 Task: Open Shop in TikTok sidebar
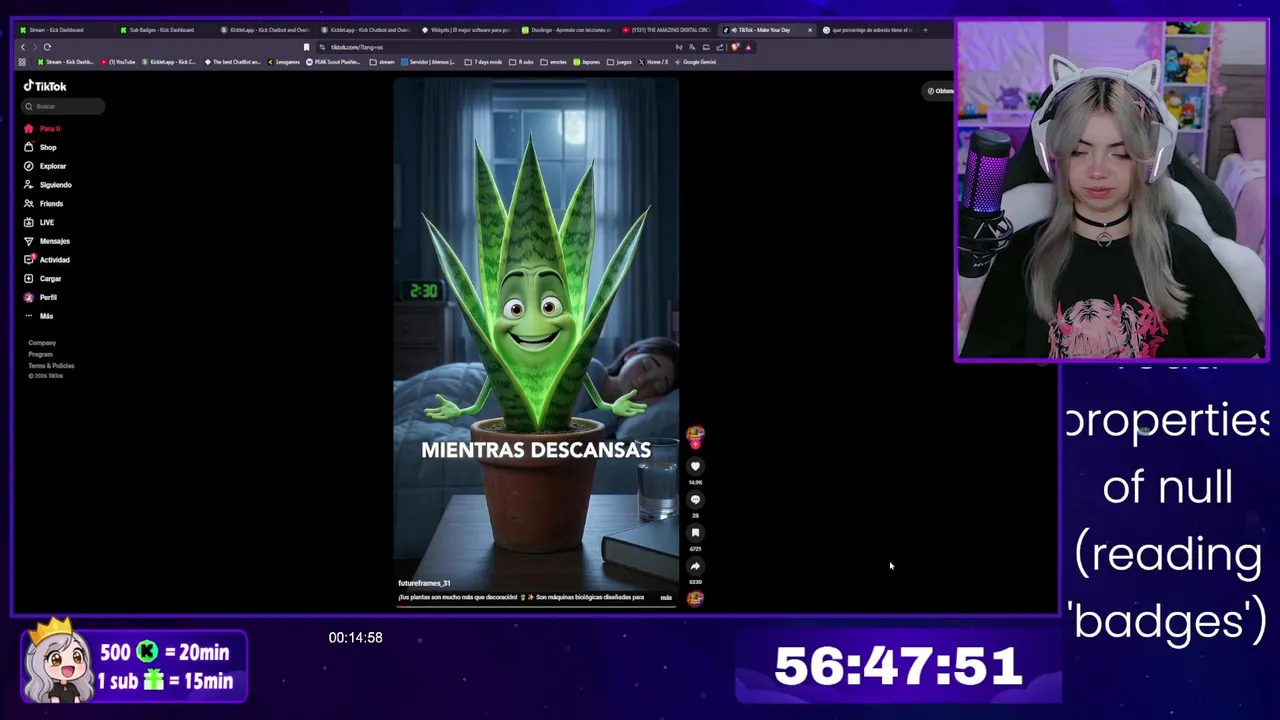point(41,147)
